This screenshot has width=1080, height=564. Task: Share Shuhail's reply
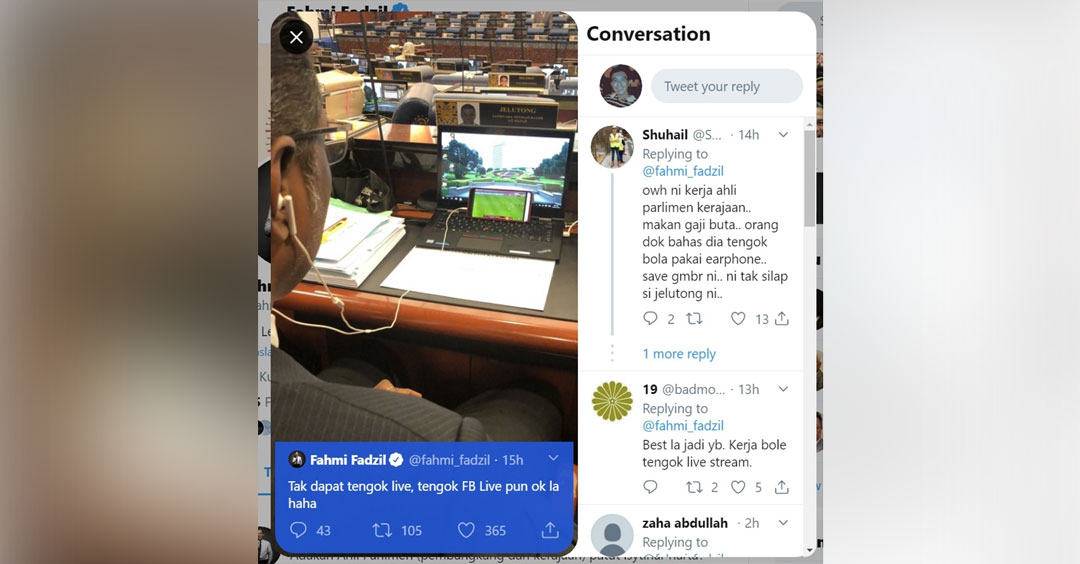pos(782,318)
